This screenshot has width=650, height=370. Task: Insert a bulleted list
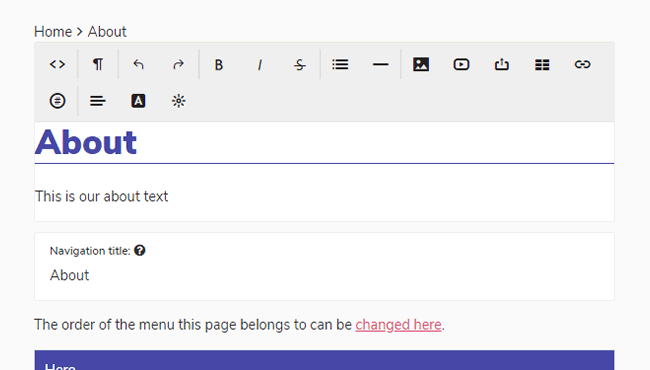tap(340, 64)
